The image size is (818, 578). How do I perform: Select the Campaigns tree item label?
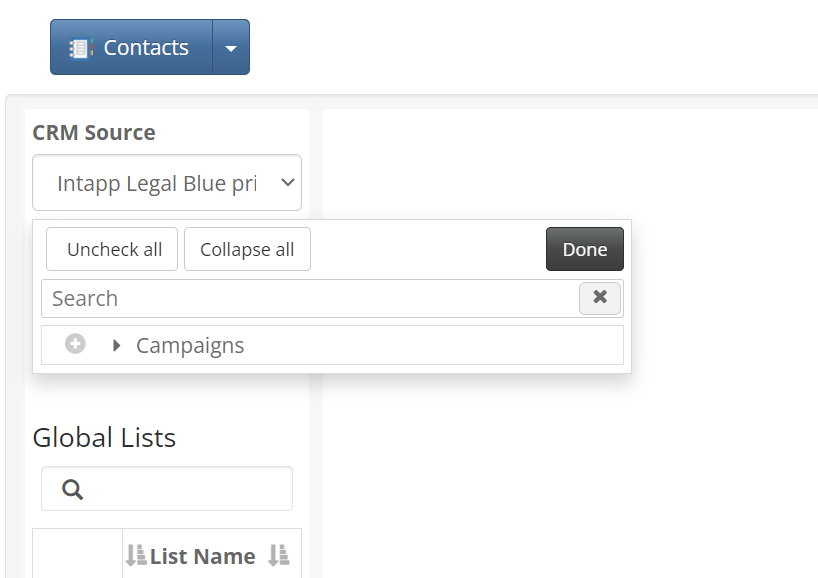point(190,345)
